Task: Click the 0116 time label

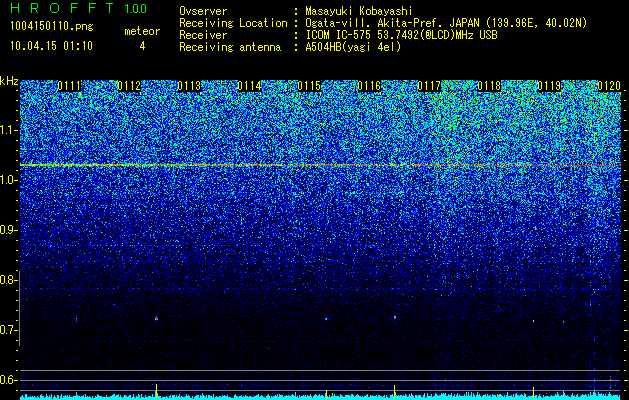Action: pyautogui.click(x=369, y=86)
